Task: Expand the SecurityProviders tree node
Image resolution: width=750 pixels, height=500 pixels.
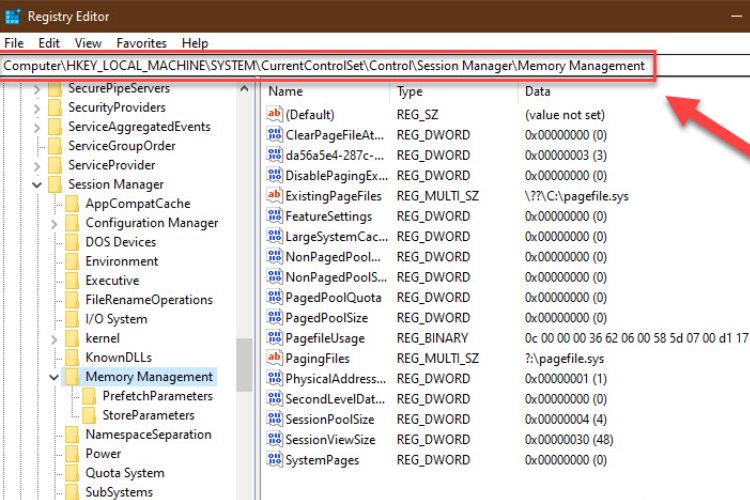Action: (x=37, y=108)
